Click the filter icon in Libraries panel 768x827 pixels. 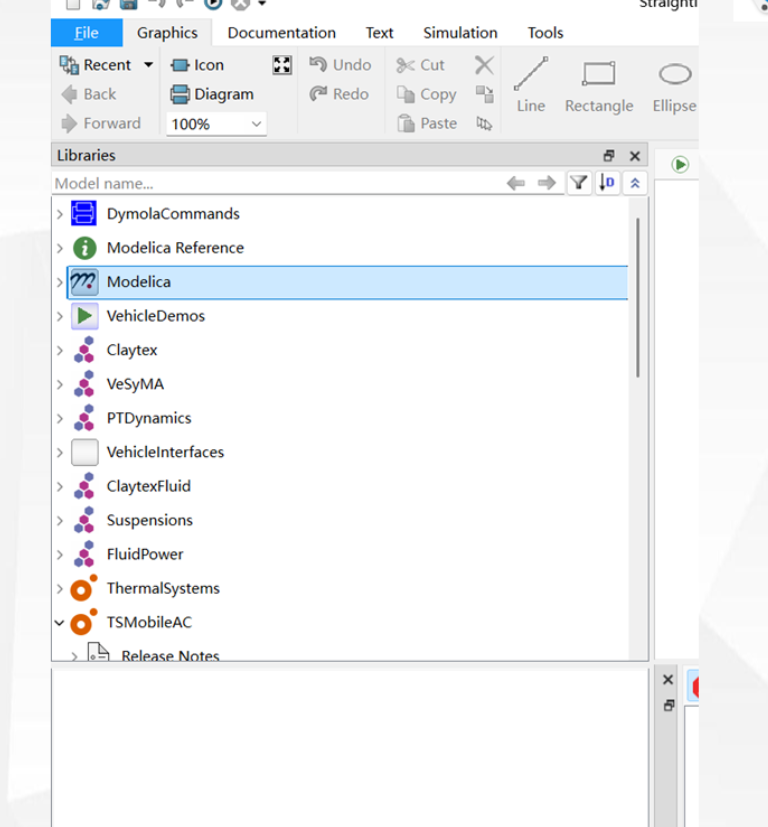pos(579,183)
